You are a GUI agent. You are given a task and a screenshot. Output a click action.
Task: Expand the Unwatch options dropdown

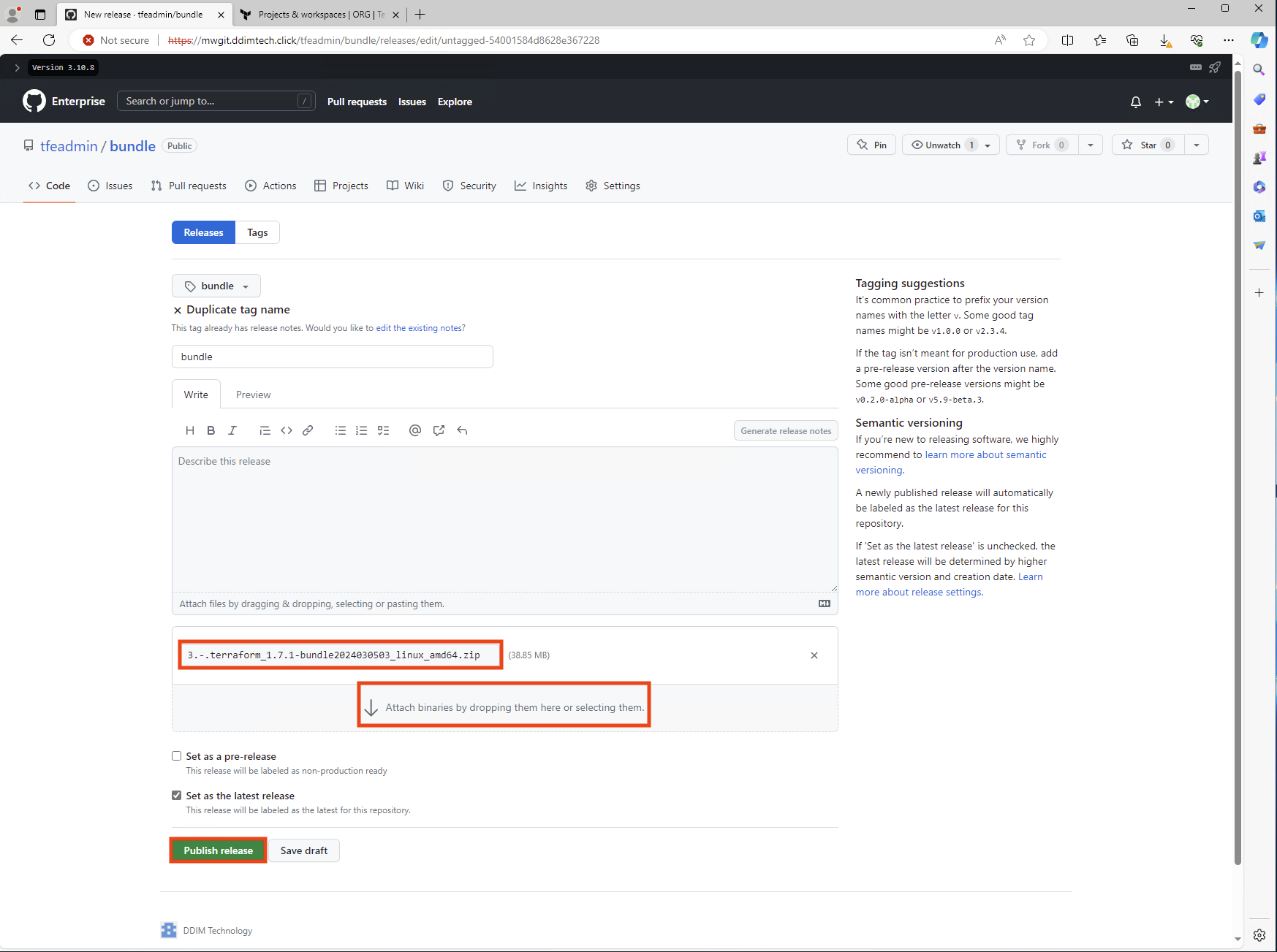(x=988, y=145)
